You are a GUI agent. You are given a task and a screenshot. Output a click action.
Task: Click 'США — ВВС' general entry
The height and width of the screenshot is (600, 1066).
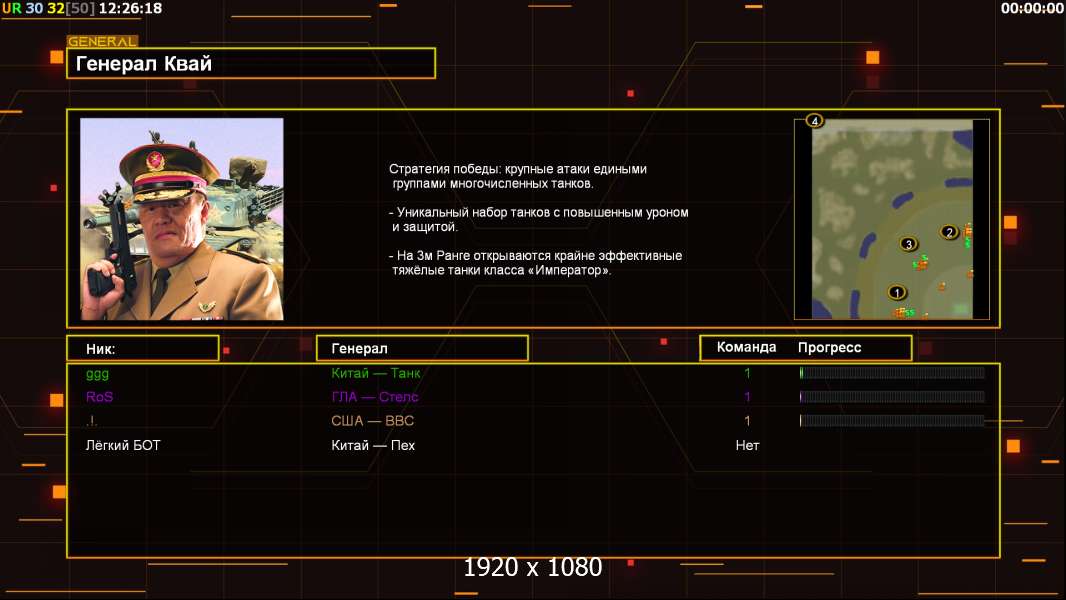point(373,421)
